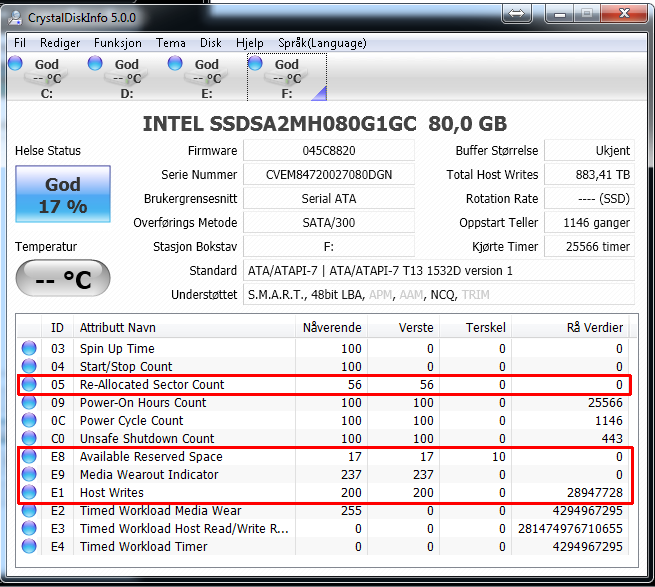This screenshot has width=655, height=587.
Task: Click status orb of Timed Workload Timer row
Action: click(29, 546)
